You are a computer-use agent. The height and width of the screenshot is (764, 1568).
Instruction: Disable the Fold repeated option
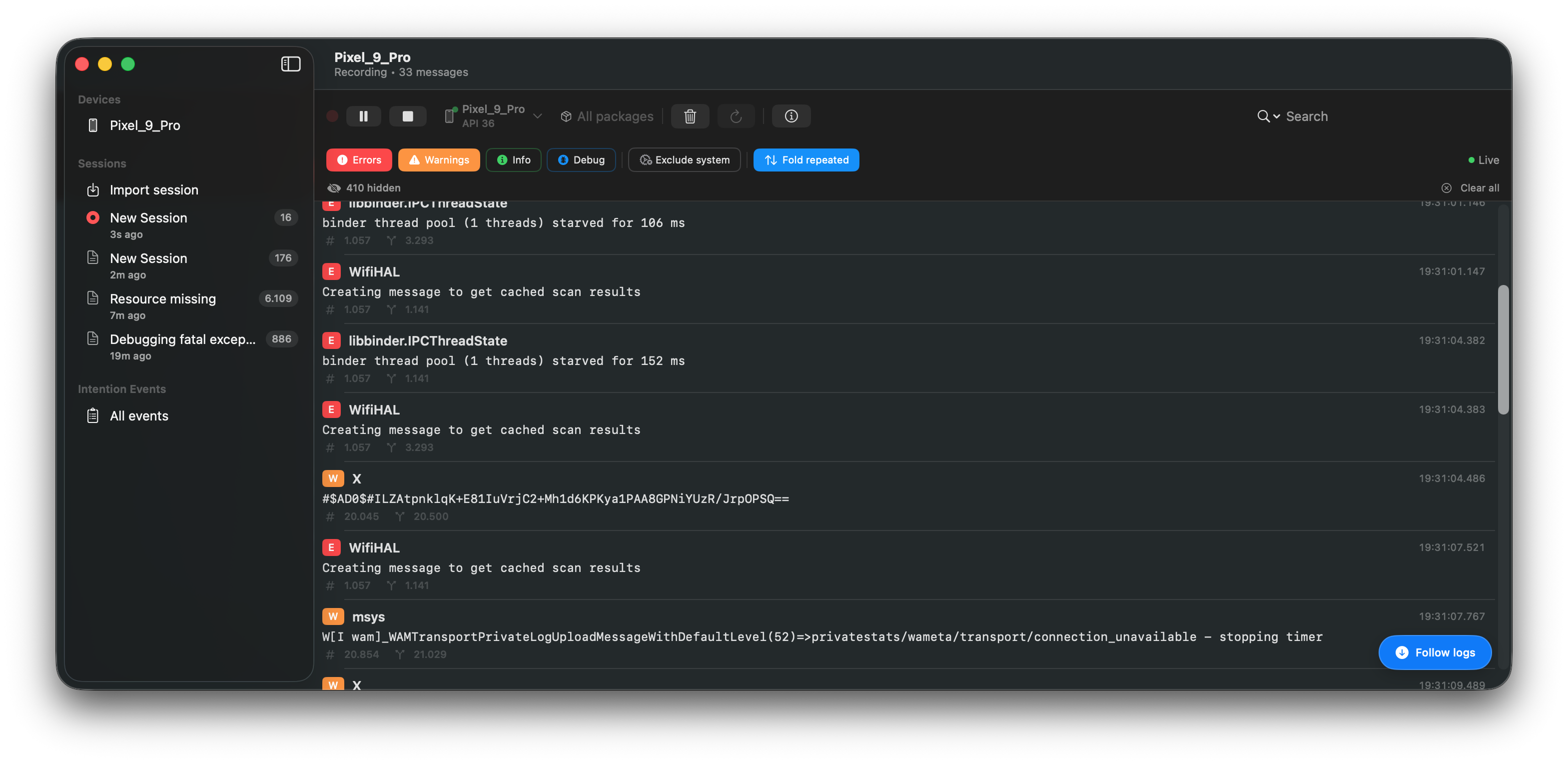click(x=806, y=159)
